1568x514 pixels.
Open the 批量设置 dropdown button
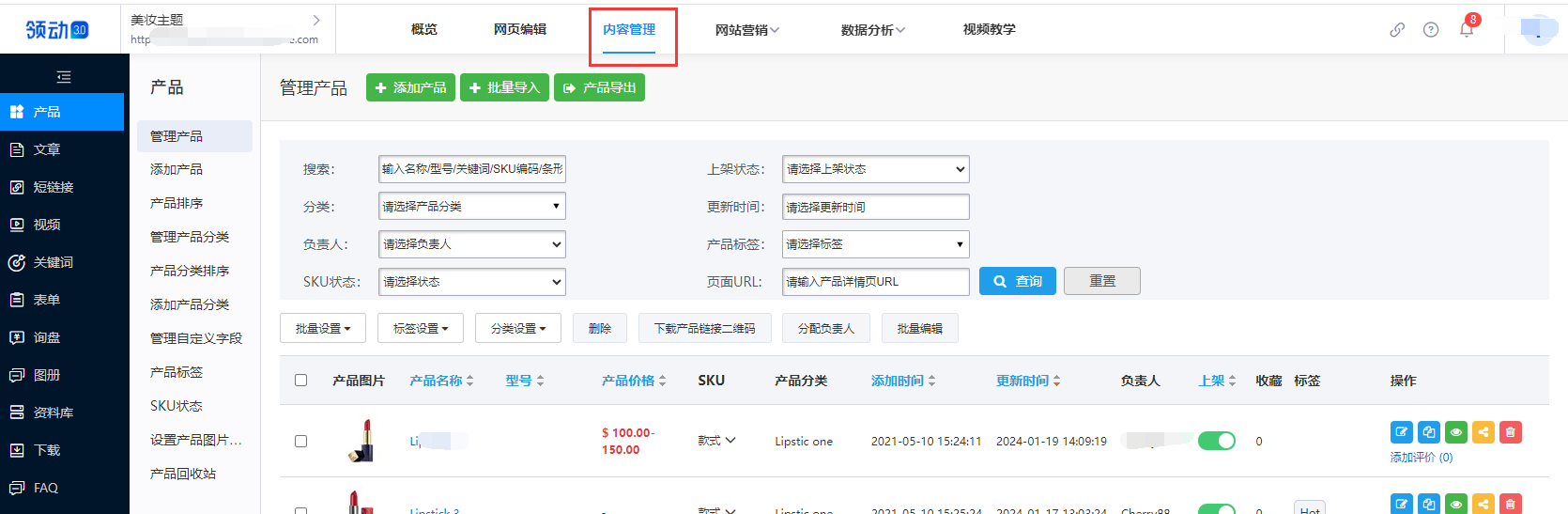tap(323, 329)
